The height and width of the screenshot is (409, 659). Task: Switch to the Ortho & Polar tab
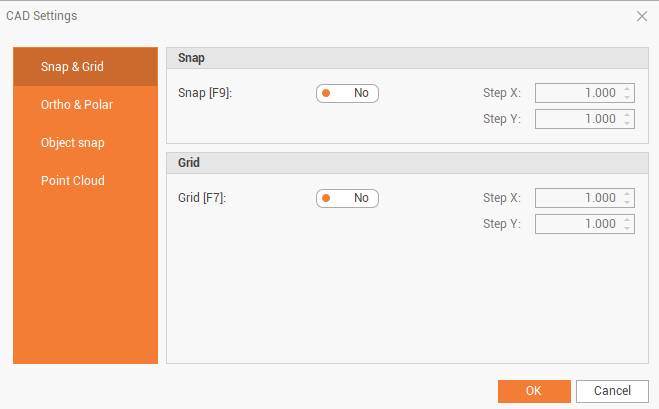[85, 105]
